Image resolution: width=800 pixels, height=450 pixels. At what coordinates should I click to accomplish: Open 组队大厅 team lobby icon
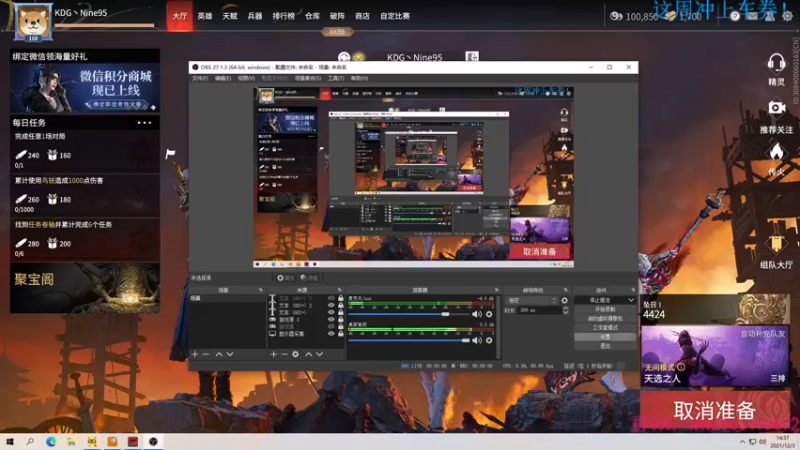click(x=777, y=244)
